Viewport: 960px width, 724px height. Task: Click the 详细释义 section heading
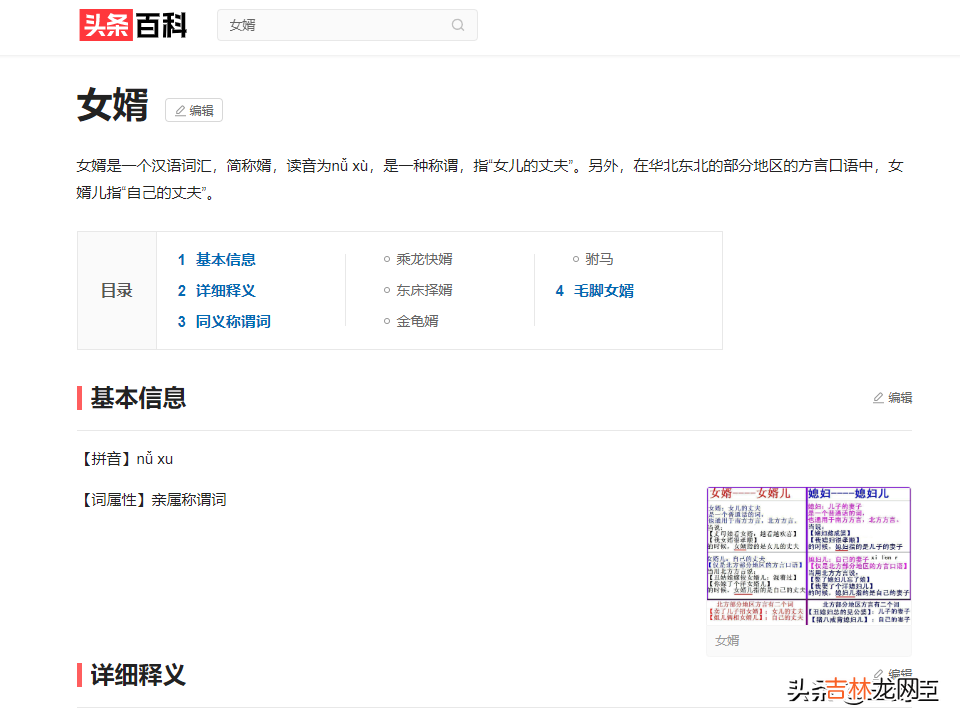[x=138, y=674]
